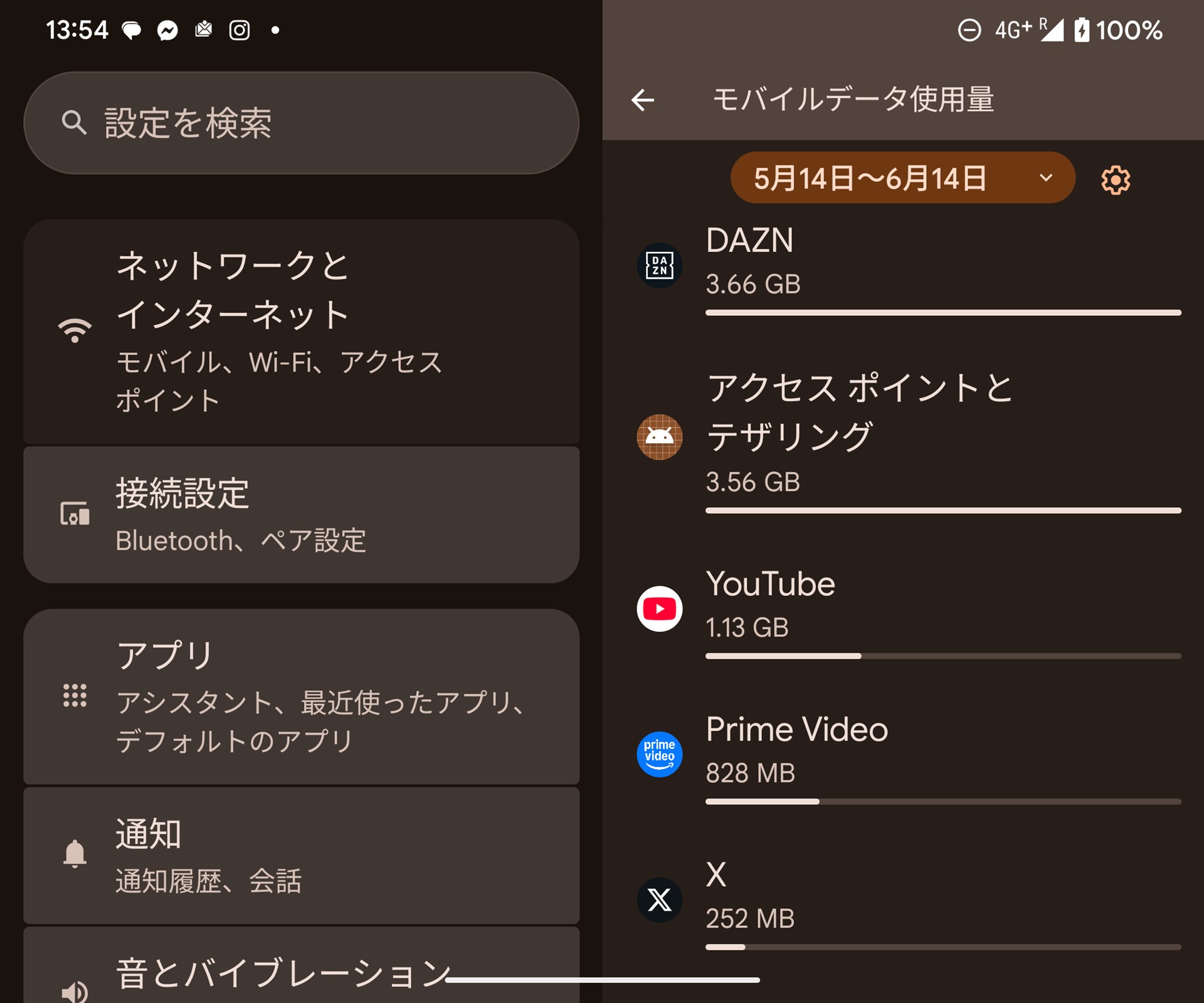The height and width of the screenshot is (1003, 1204).
Task: Click the apps grid icon beside アプリ
Action: 74,696
